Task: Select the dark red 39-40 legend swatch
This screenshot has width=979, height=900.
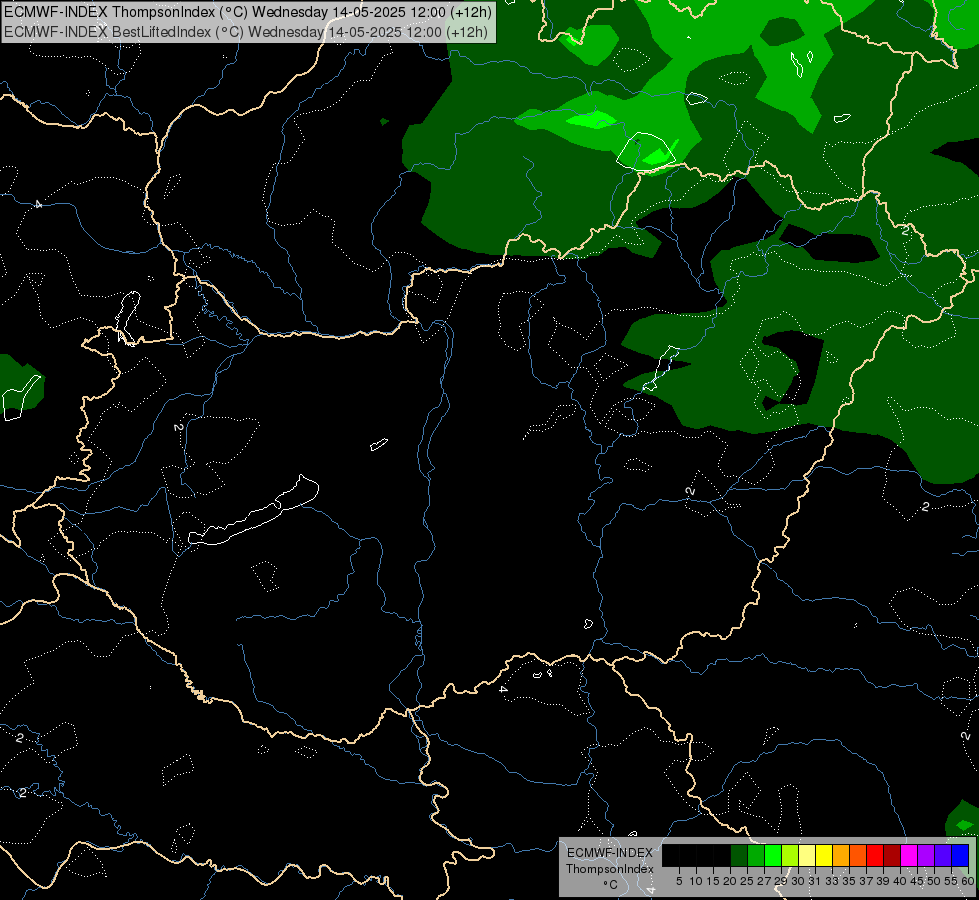Action: [x=892, y=855]
